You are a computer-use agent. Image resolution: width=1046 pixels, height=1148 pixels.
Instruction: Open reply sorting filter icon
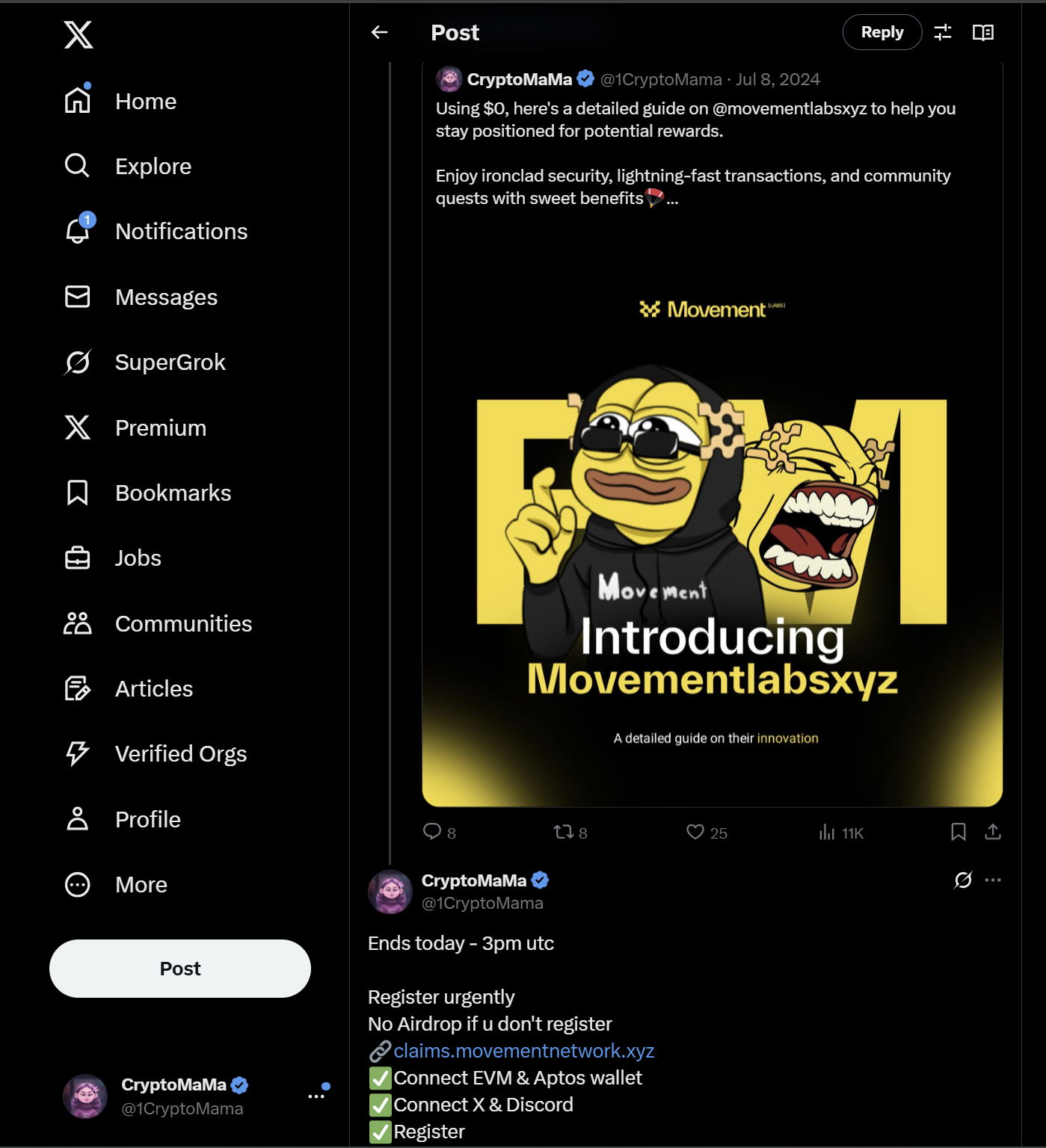point(943,32)
